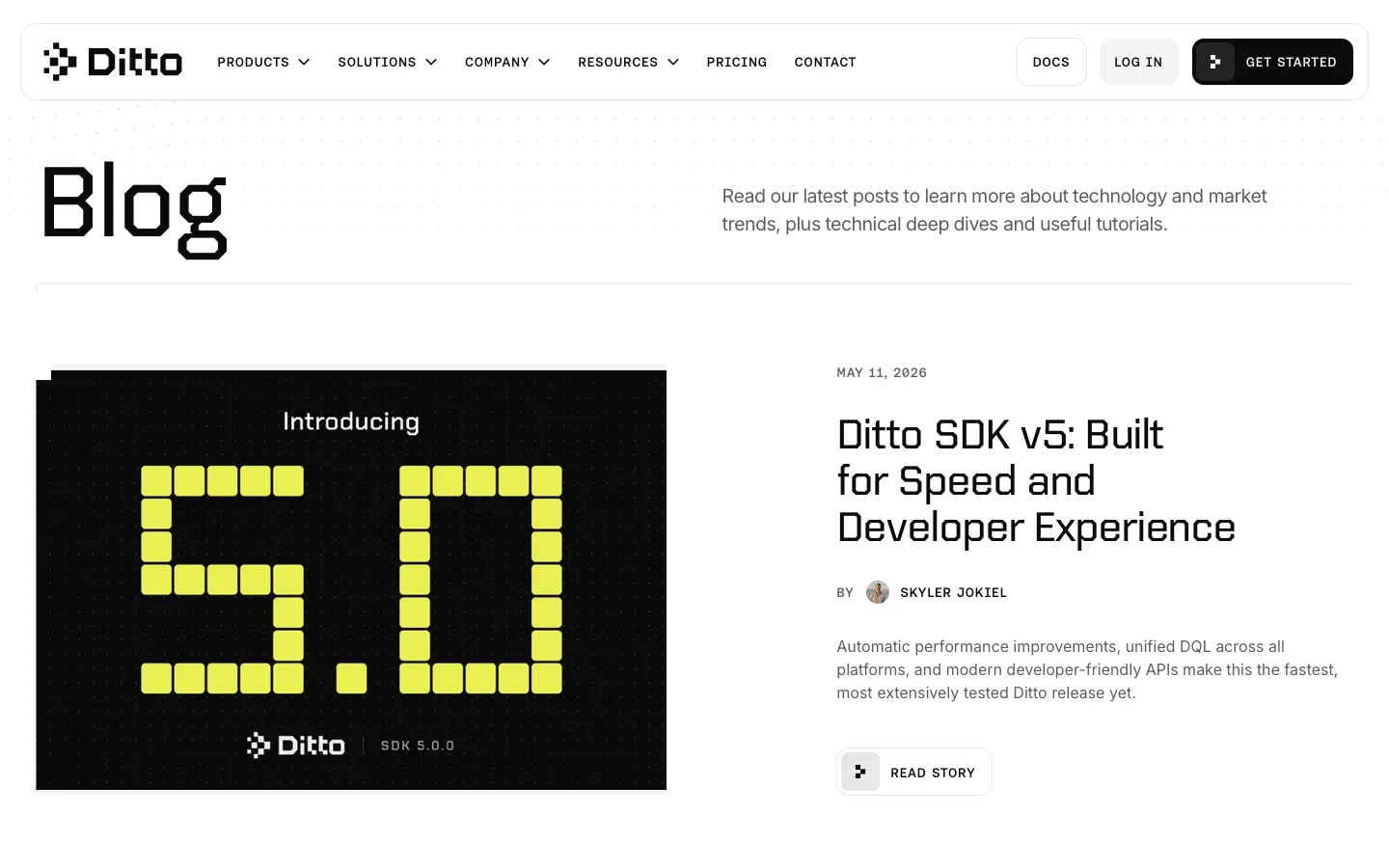Viewport: 1389px width, 868px height.
Task: Click the Ditto logo in the header
Action: click(x=113, y=62)
